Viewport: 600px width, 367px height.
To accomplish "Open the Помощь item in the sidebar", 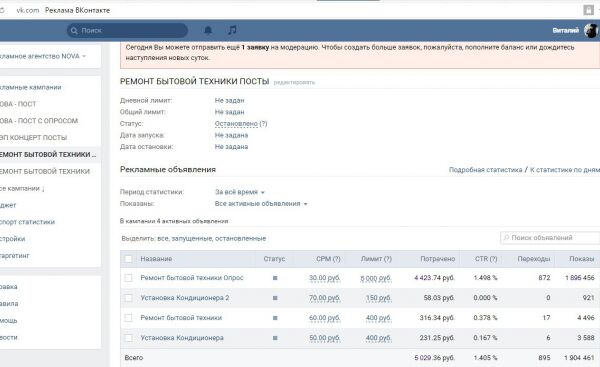I will pos(9,321).
